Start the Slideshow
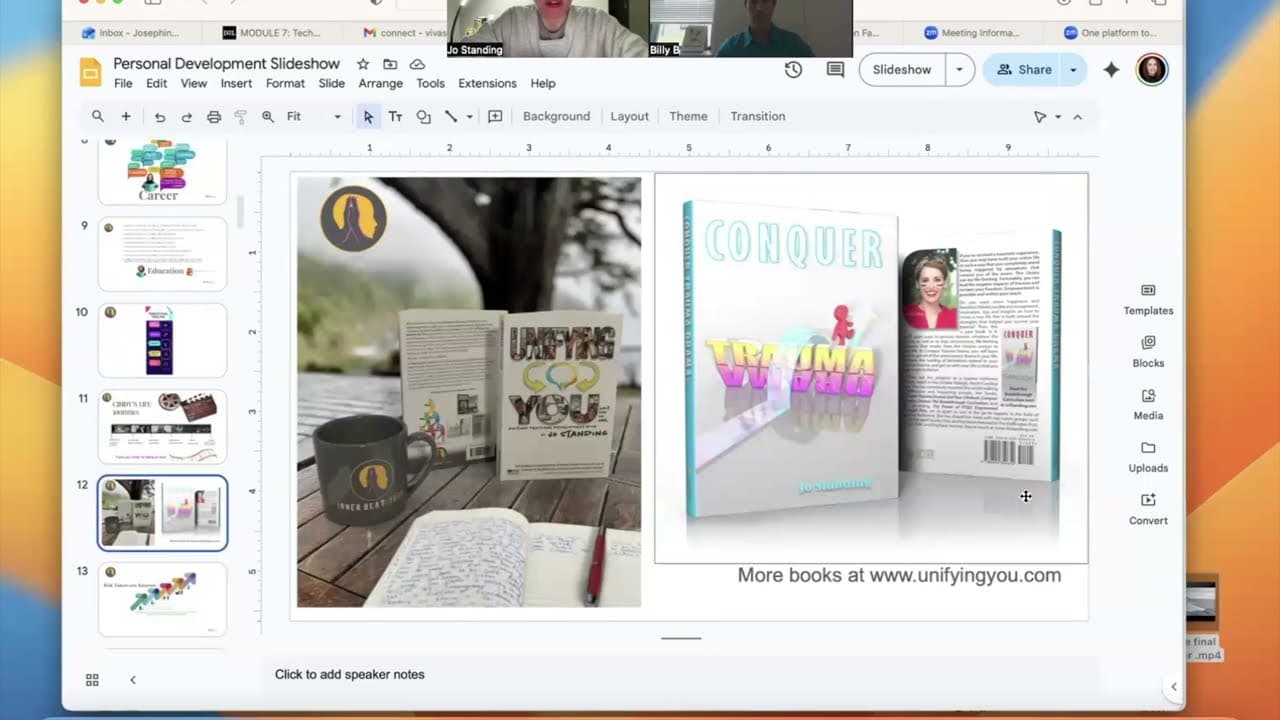This screenshot has width=1280, height=720. 902,70
